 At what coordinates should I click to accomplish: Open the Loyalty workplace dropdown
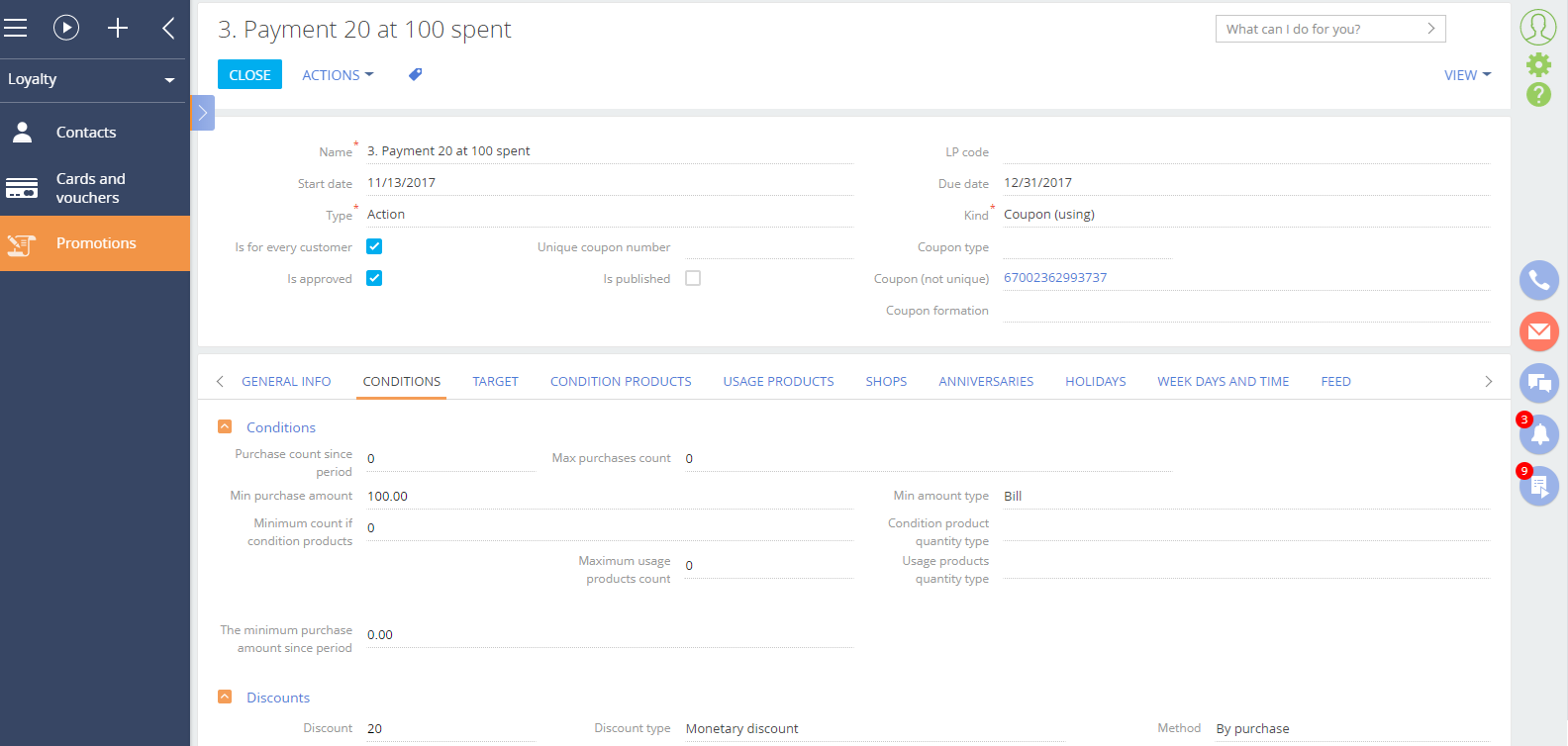[93, 79]
